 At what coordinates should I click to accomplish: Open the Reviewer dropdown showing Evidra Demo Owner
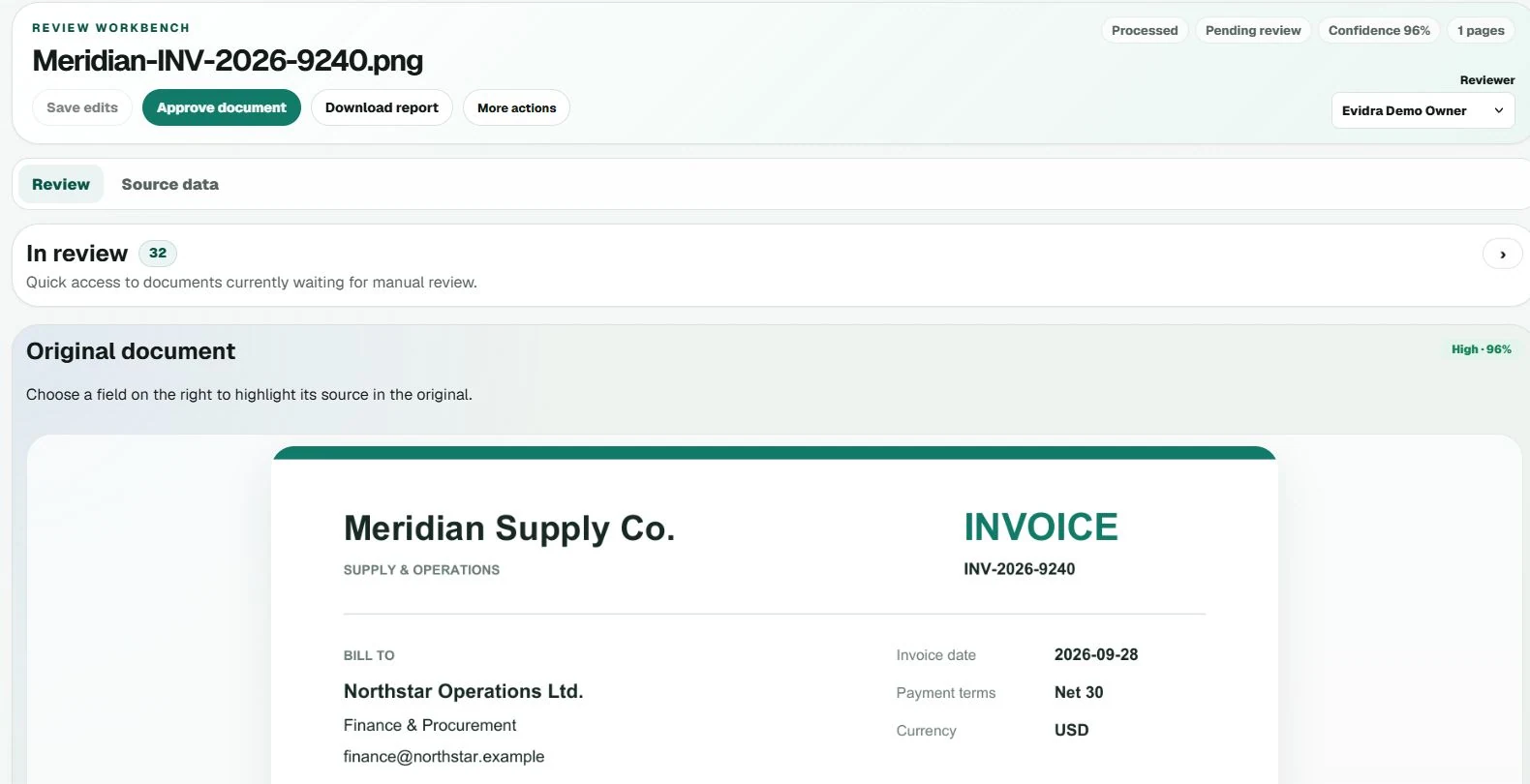tap(1423, 110)
